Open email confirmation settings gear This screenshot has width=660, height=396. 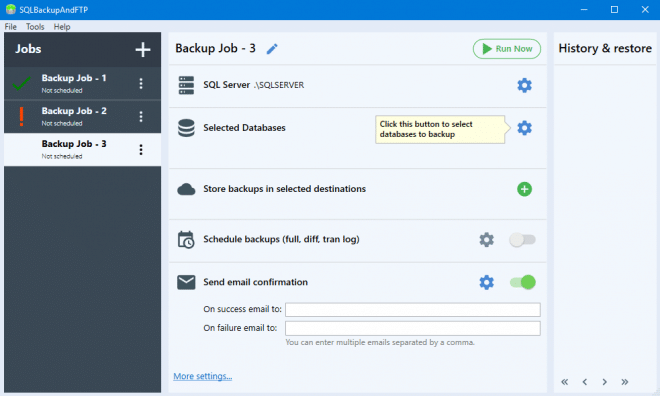pos(486,282)
